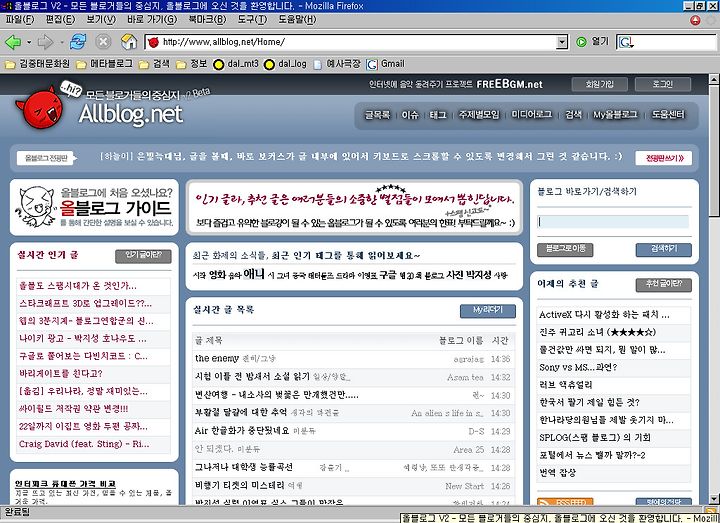
Task: Open post Air 한글화가 중단됐네요
Action: coord(242,431)
